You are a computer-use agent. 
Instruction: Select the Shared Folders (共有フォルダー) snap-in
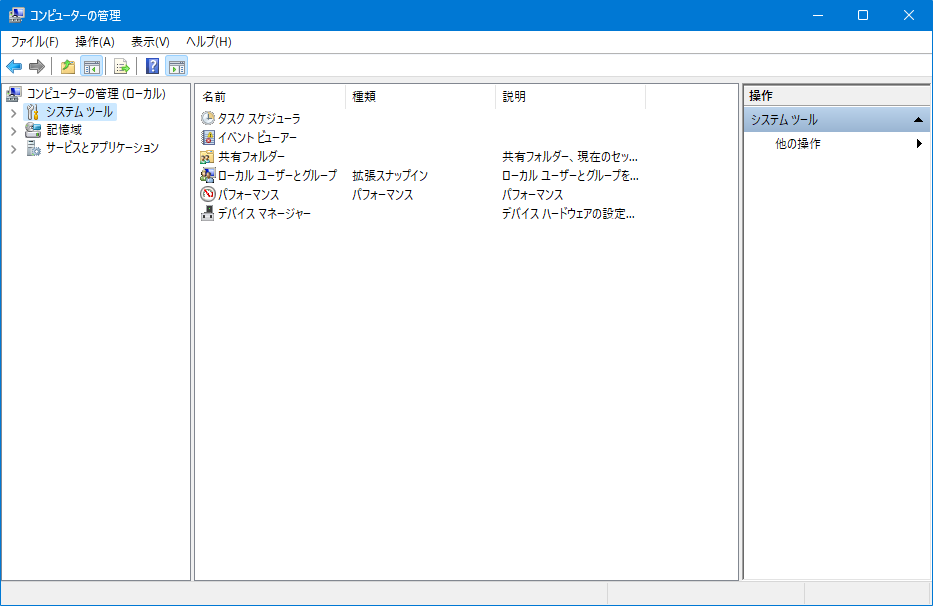(x=249, y=156)
